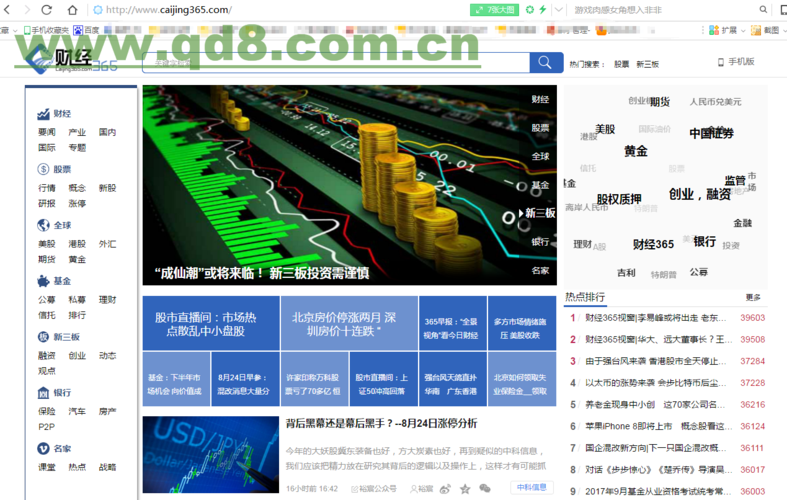Click the 名家 V icon in sidebar
Screen dimensions: 787x500
coord(43,448)
